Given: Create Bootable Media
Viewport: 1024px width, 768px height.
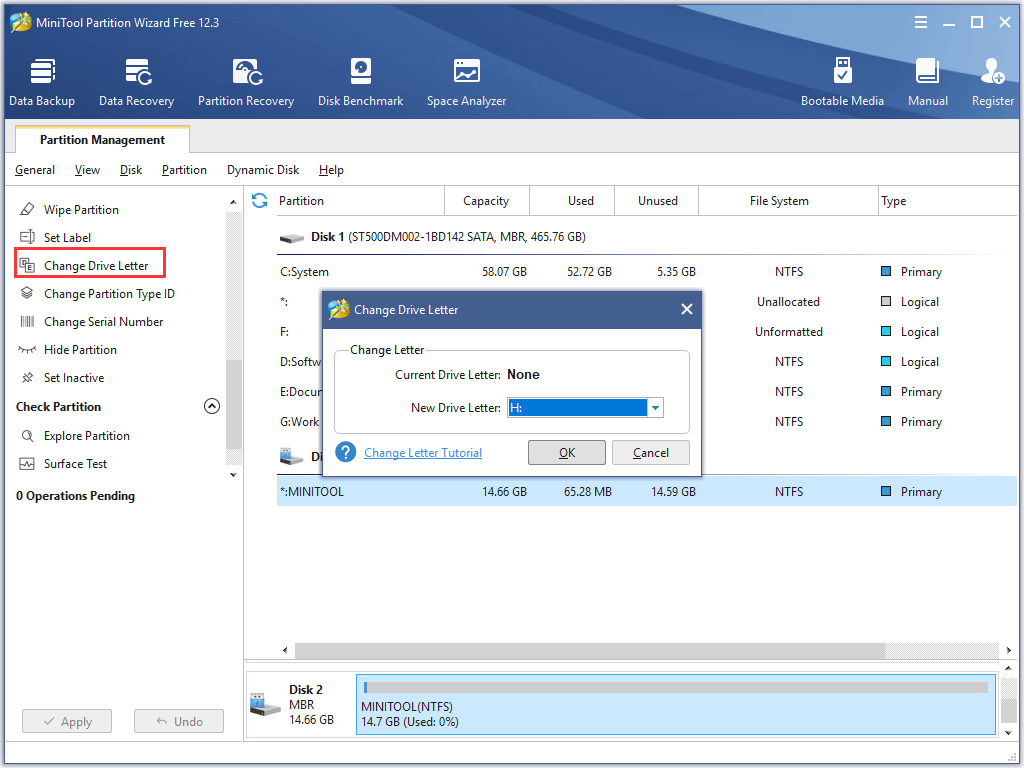Looking at the screenshot, I should point(842,82).
